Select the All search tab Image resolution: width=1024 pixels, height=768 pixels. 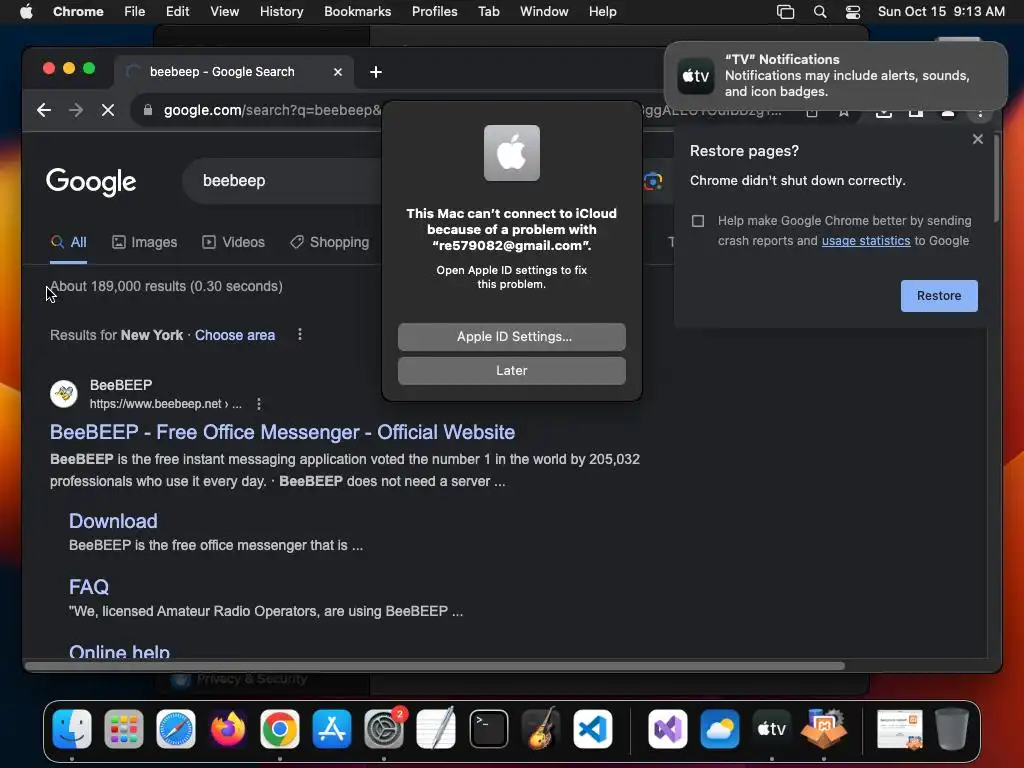(x=69, y=242)
